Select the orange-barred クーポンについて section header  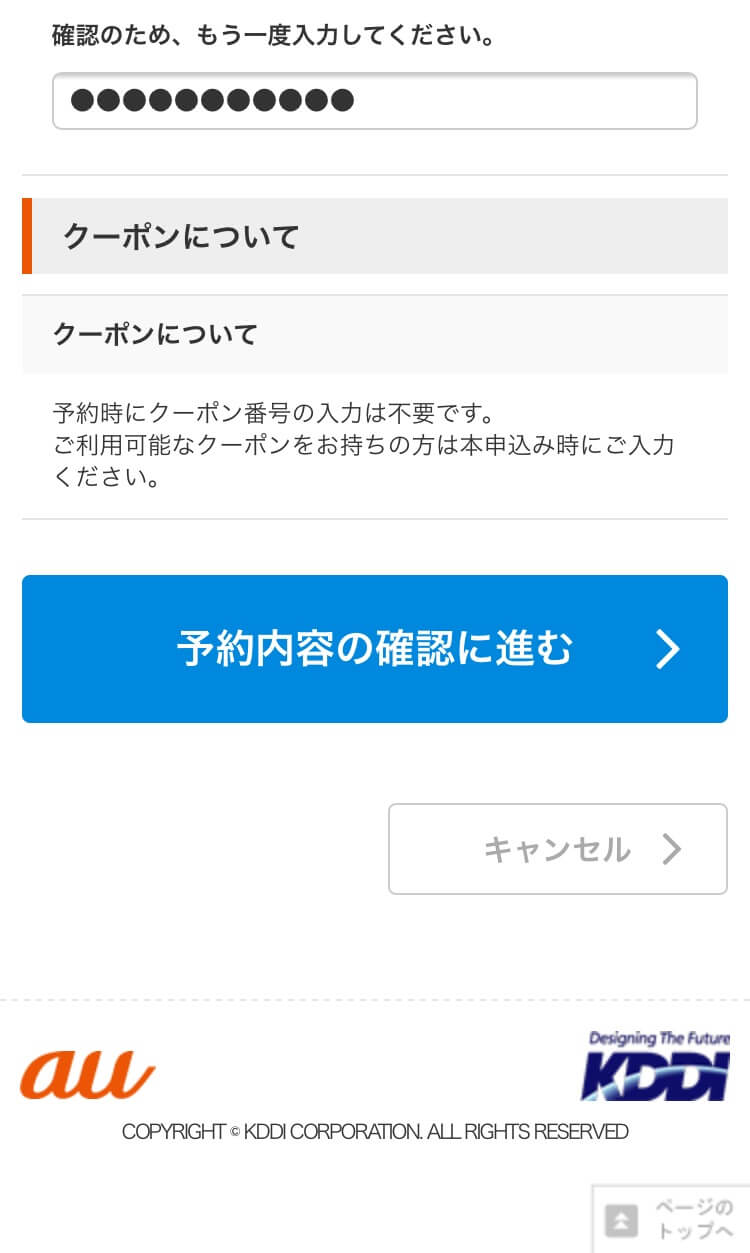(x=374, y=236)
